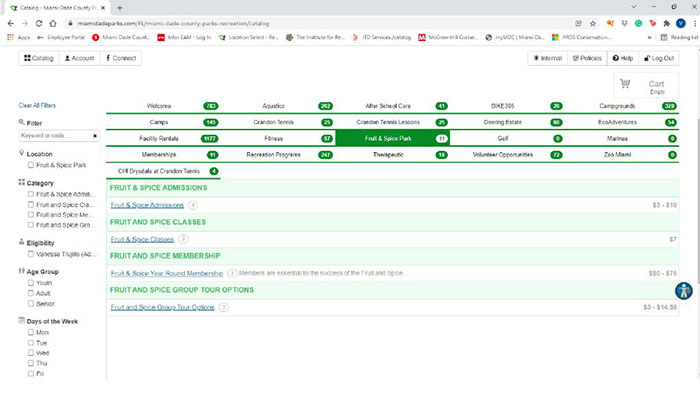
Task: Open the shopping cart
Action: click(x=646, y=85)
